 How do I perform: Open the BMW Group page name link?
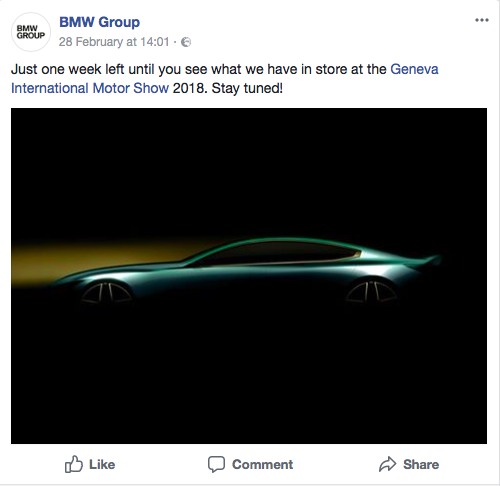click(x=99, y=22)
